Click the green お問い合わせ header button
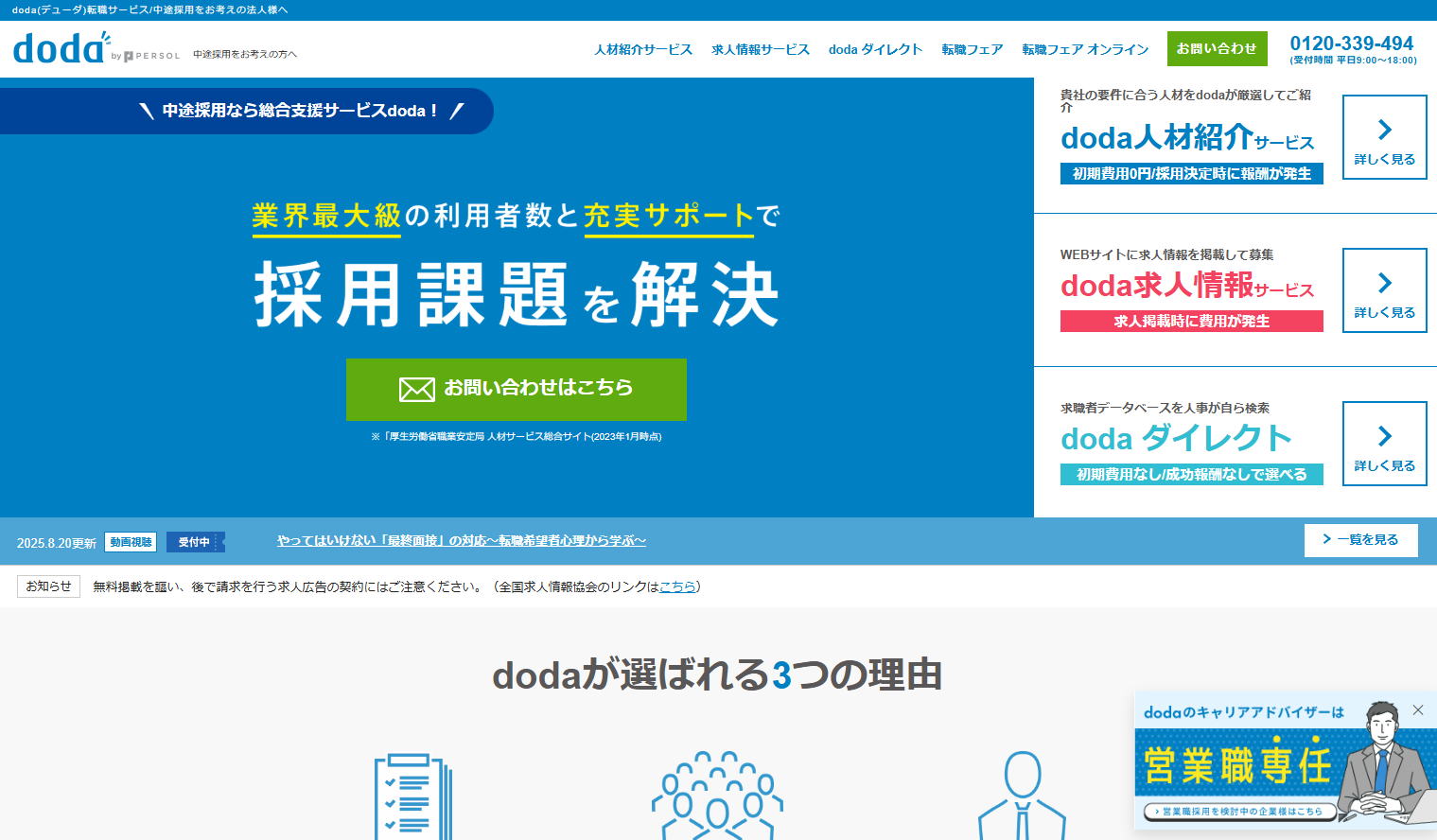1437x840 pixels. (x=1217, y=48)
